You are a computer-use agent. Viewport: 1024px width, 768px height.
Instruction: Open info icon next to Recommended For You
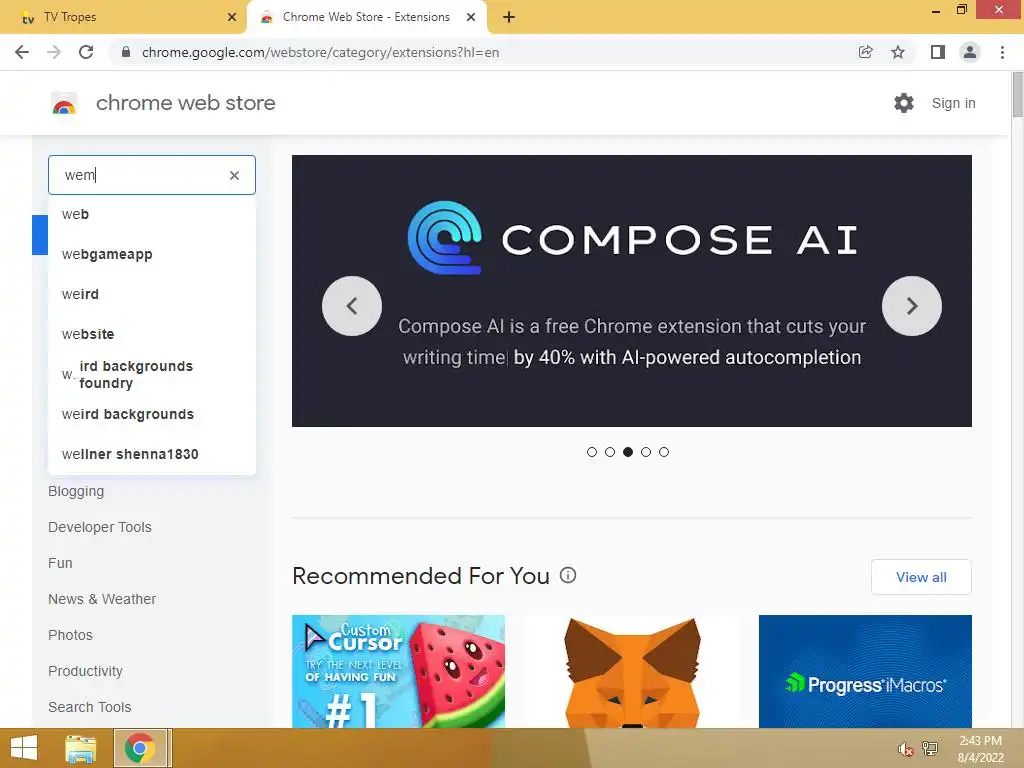[568, 575]
